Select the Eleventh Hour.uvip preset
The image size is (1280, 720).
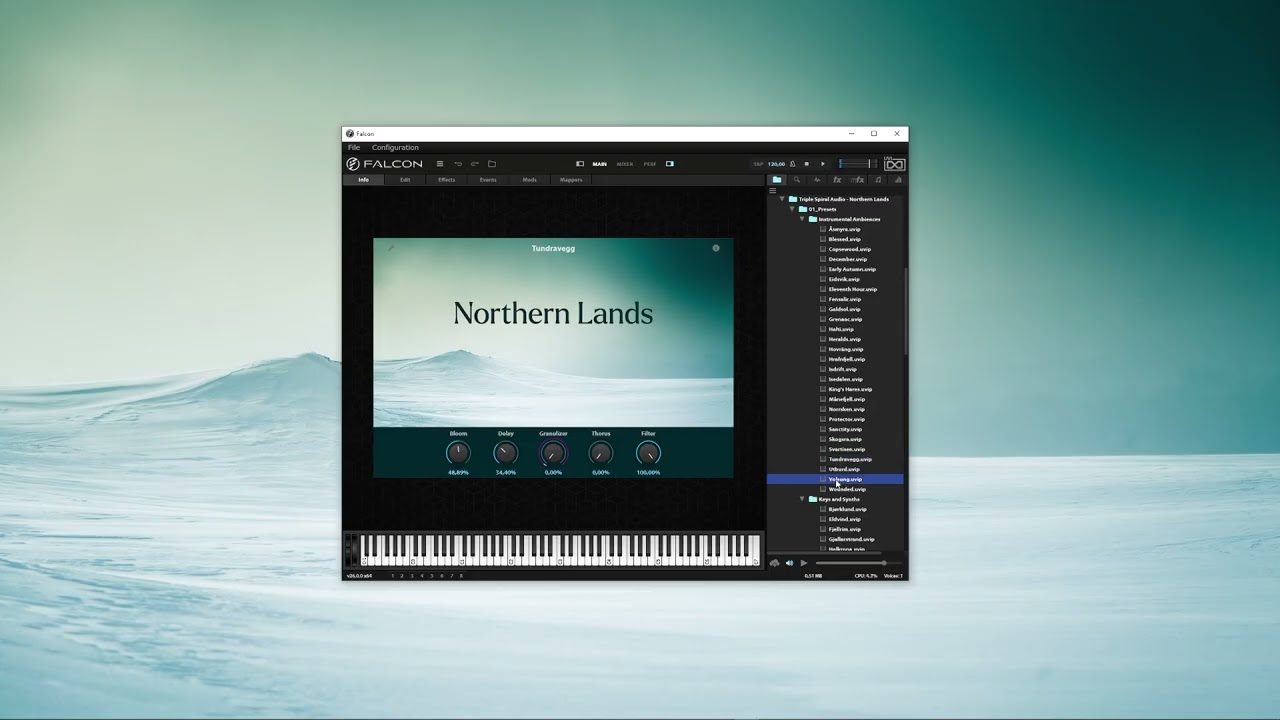point(852,289)
